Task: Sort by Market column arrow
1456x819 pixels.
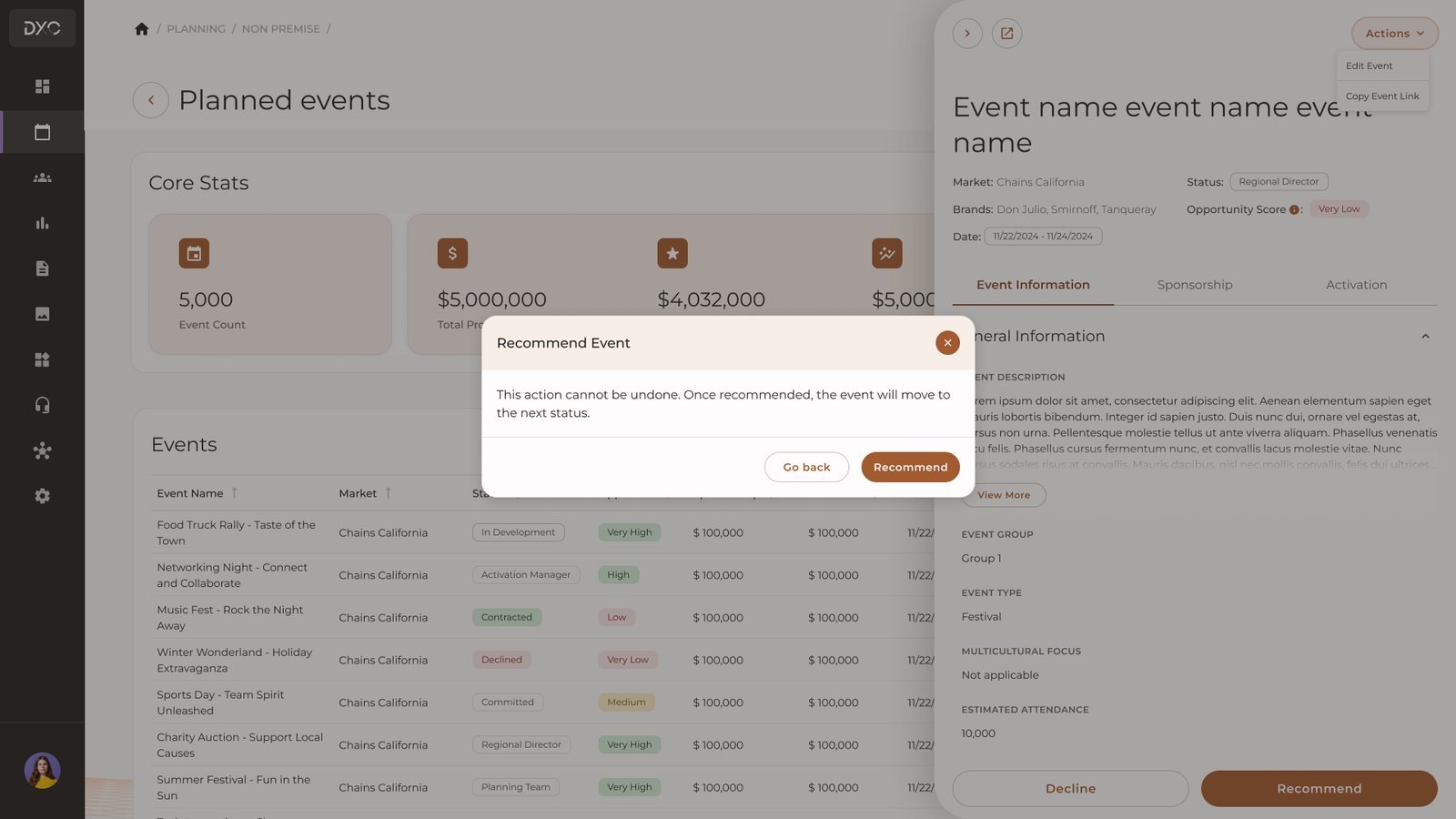Action: 388,492
